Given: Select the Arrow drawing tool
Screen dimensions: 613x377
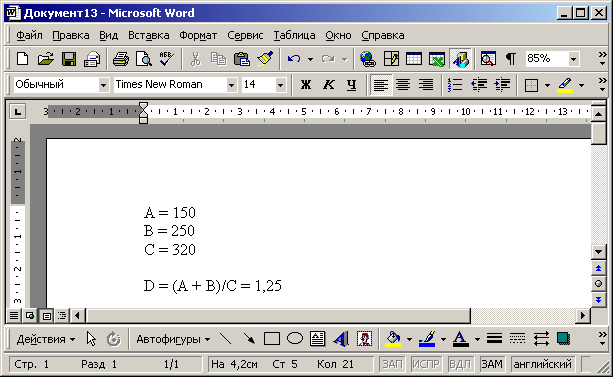Looking at the screenshot, I should 249,339.
